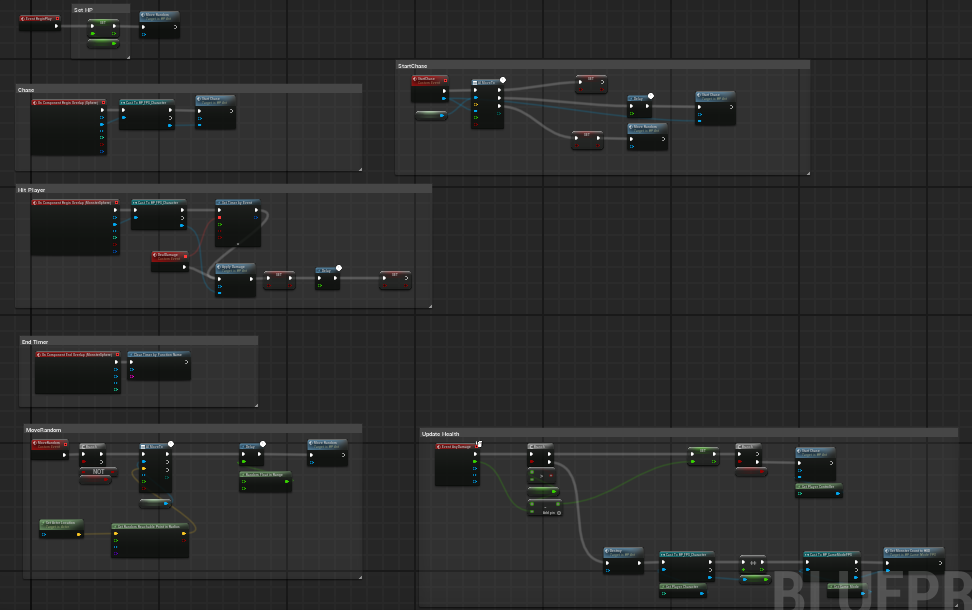Select the Hit Player comment box title

[x=32, y=190]
